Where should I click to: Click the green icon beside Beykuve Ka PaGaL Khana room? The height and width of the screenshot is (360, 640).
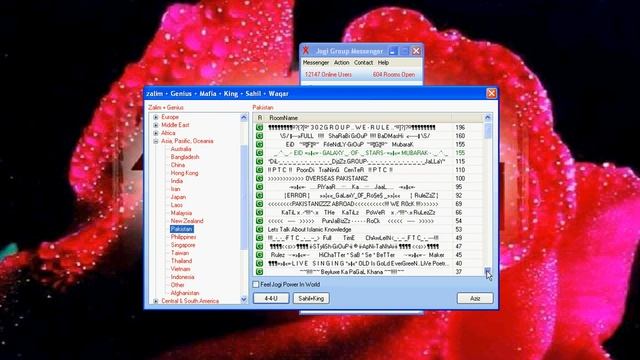tap(259, 272)
